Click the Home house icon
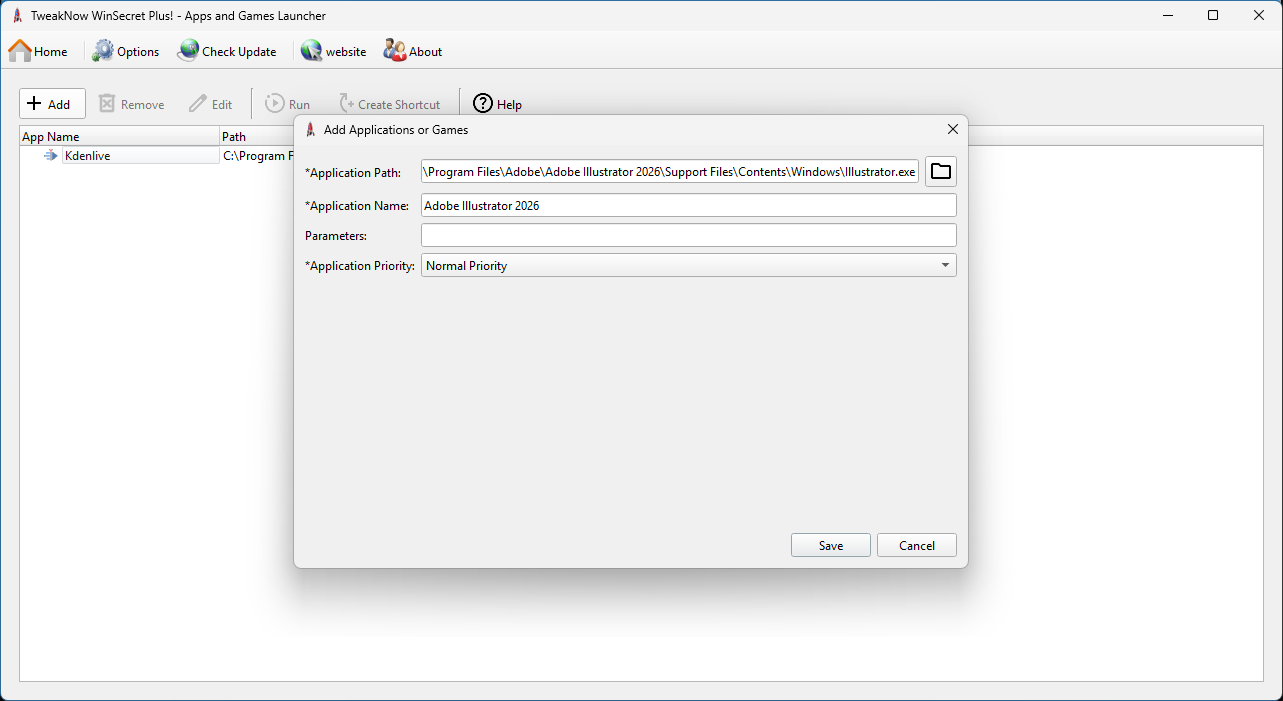 (20, 51)
